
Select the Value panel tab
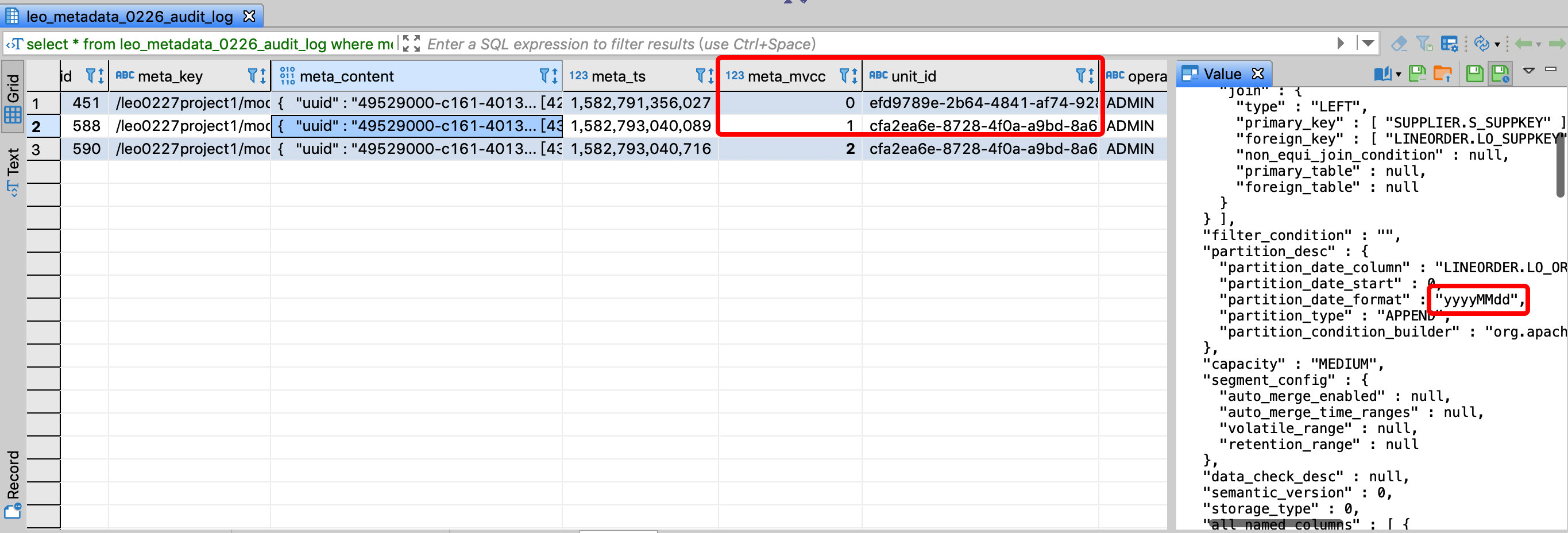1221,74
